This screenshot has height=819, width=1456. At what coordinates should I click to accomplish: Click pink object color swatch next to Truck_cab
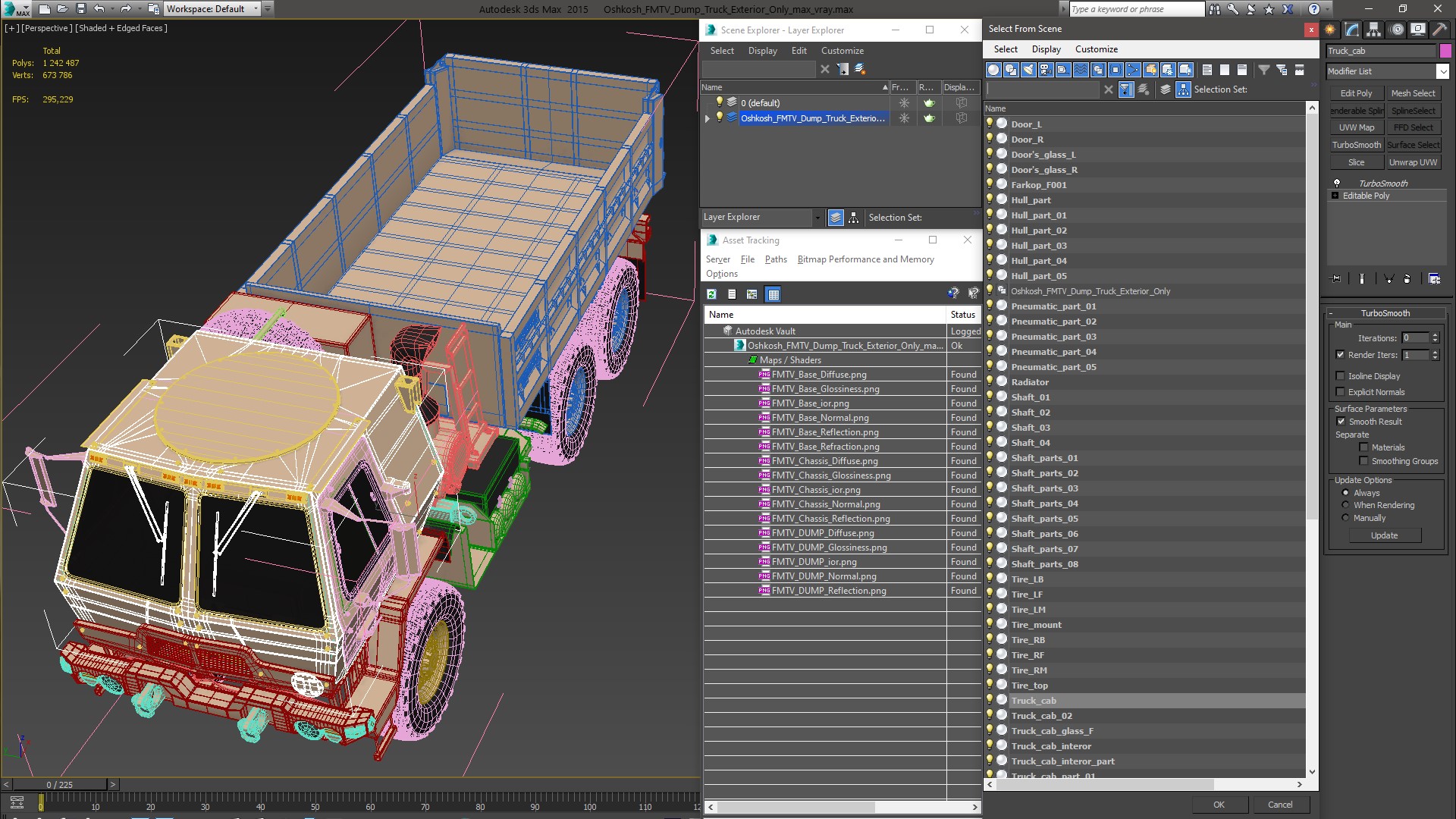[x=1445, y=51]
